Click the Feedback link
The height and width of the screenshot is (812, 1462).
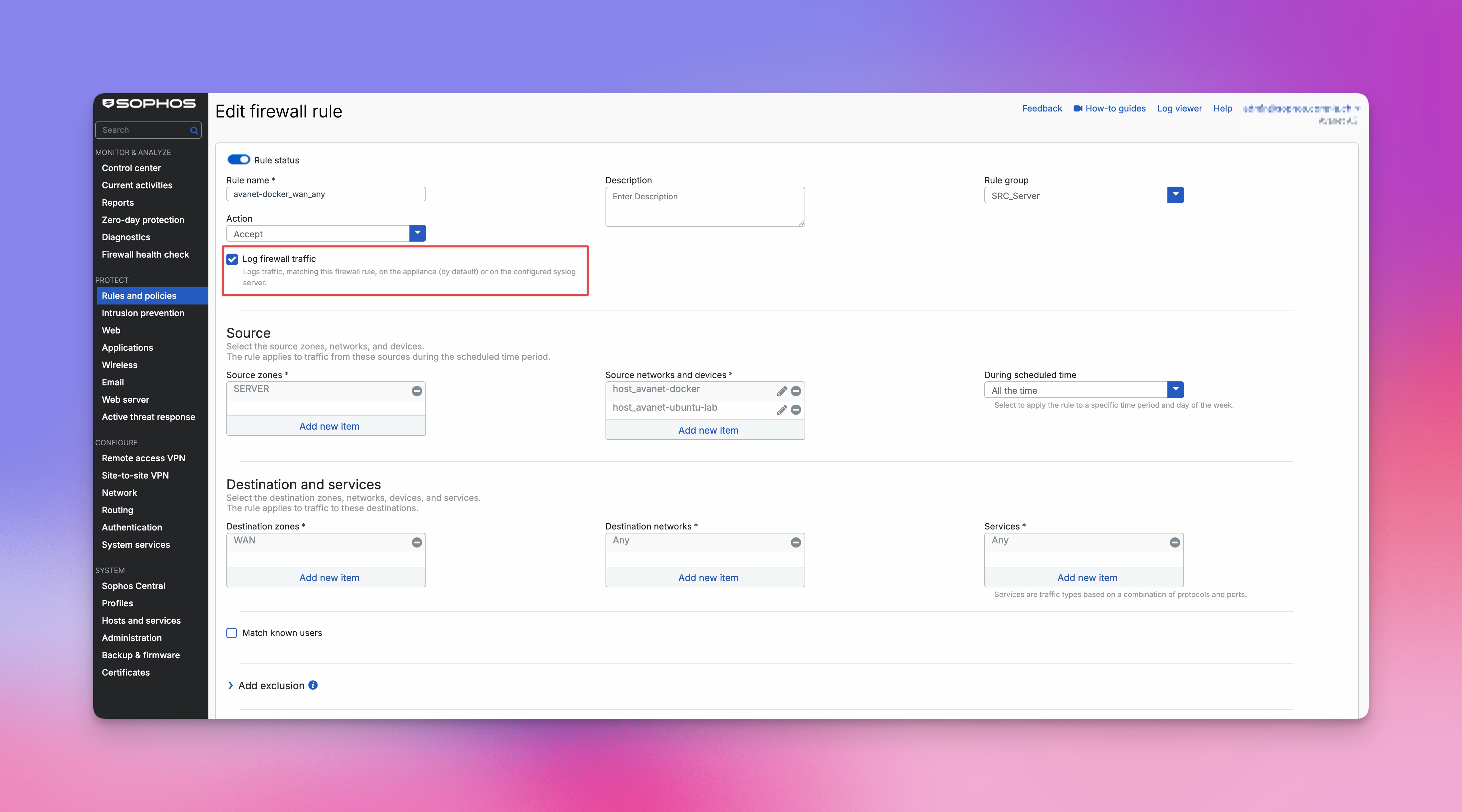click(x=1042, y=108)
